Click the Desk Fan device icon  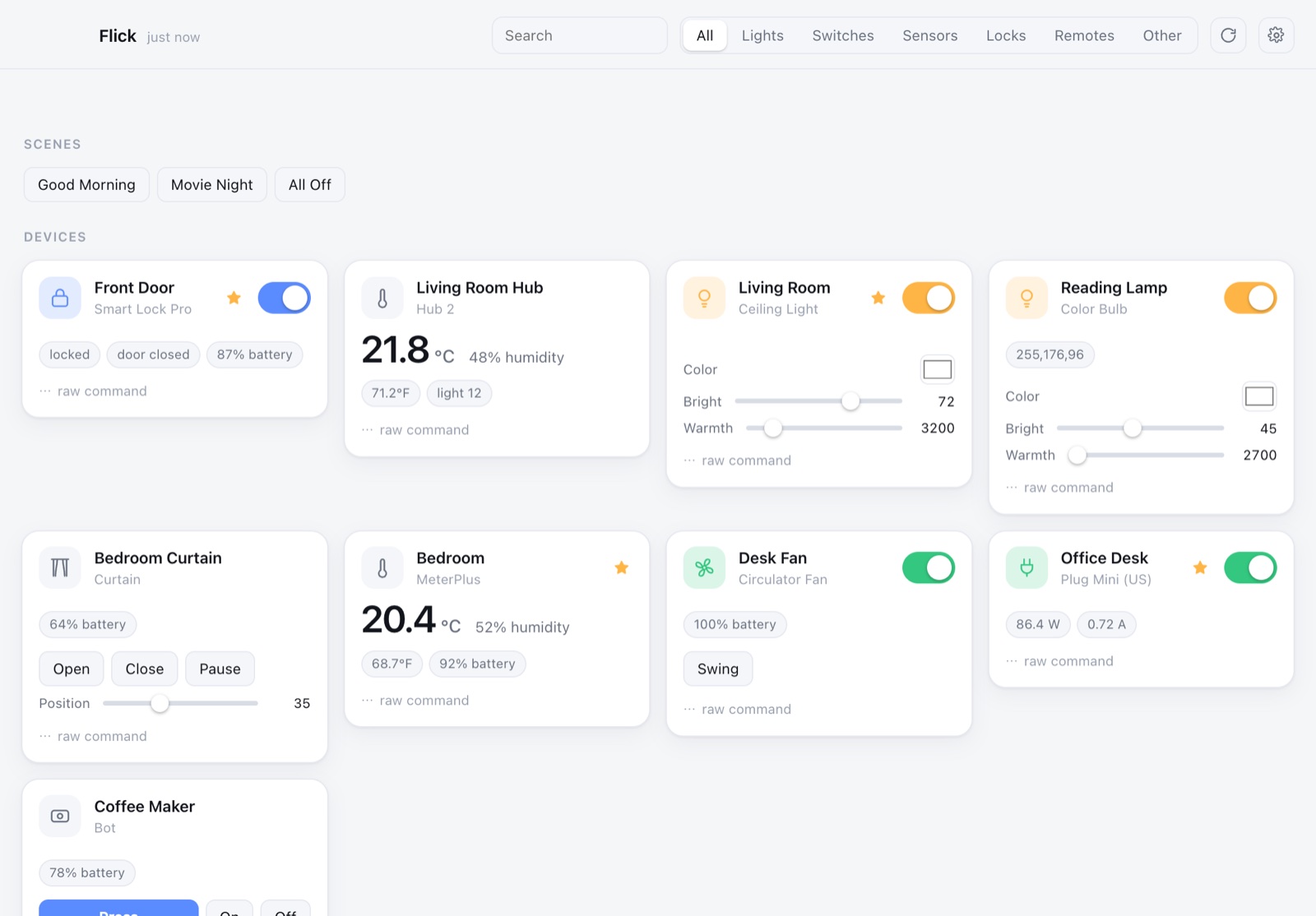(x=704, y=568)
